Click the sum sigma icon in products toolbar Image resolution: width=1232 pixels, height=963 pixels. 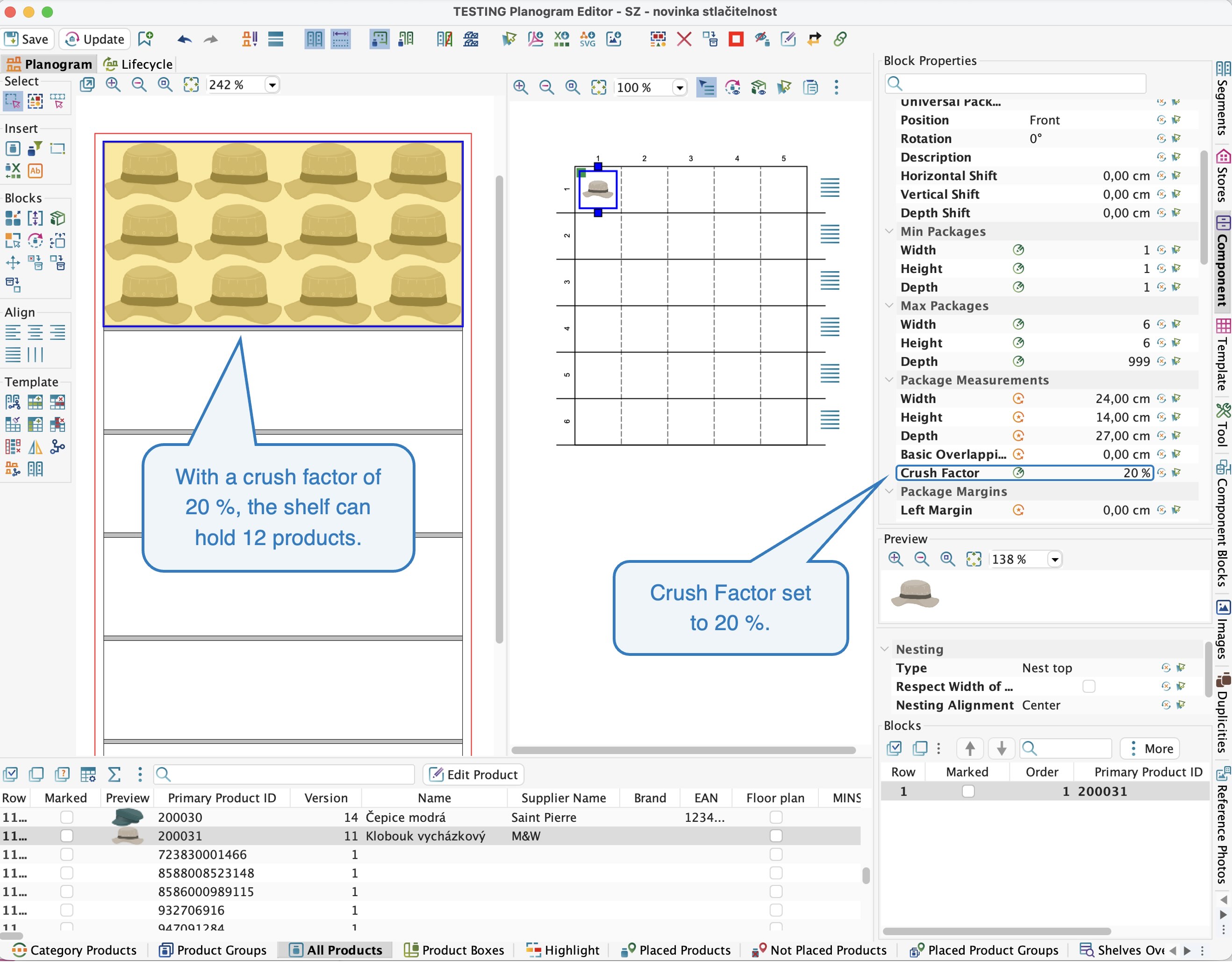[x=114, y=775]
